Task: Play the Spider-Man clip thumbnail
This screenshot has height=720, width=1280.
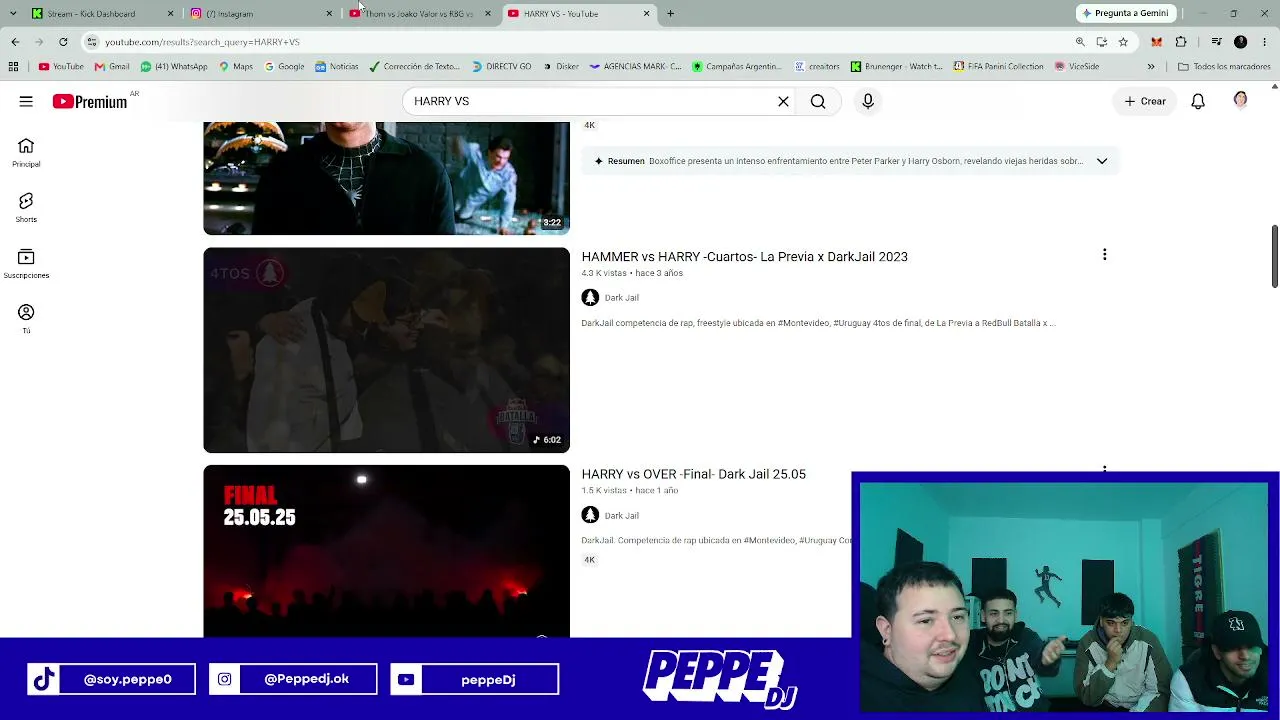Action: point(387,178)
